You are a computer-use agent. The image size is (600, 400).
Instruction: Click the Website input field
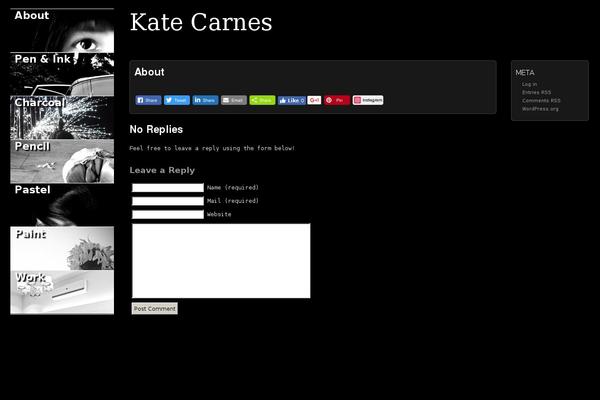click(168, 214)
